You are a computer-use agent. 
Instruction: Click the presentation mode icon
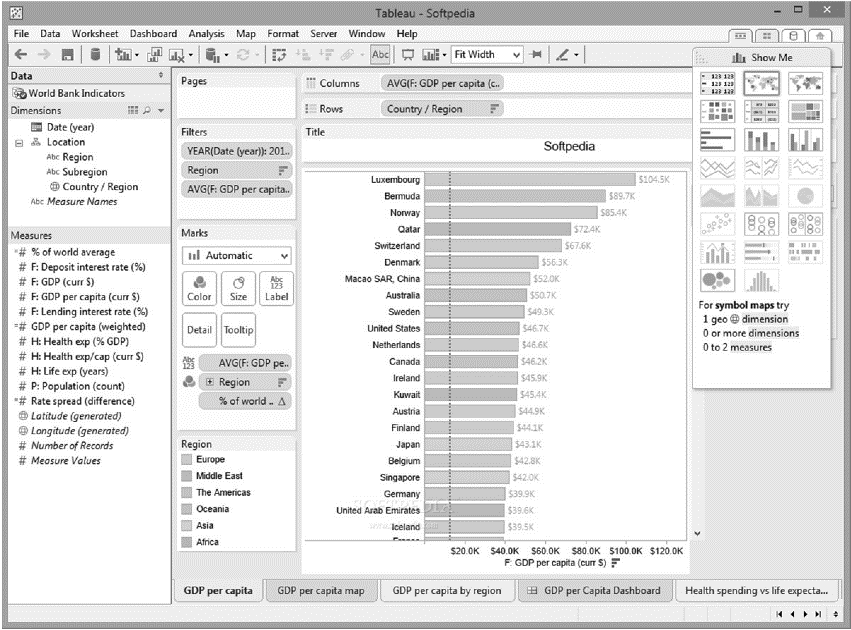pyautogui.click(x=408, y=54)
